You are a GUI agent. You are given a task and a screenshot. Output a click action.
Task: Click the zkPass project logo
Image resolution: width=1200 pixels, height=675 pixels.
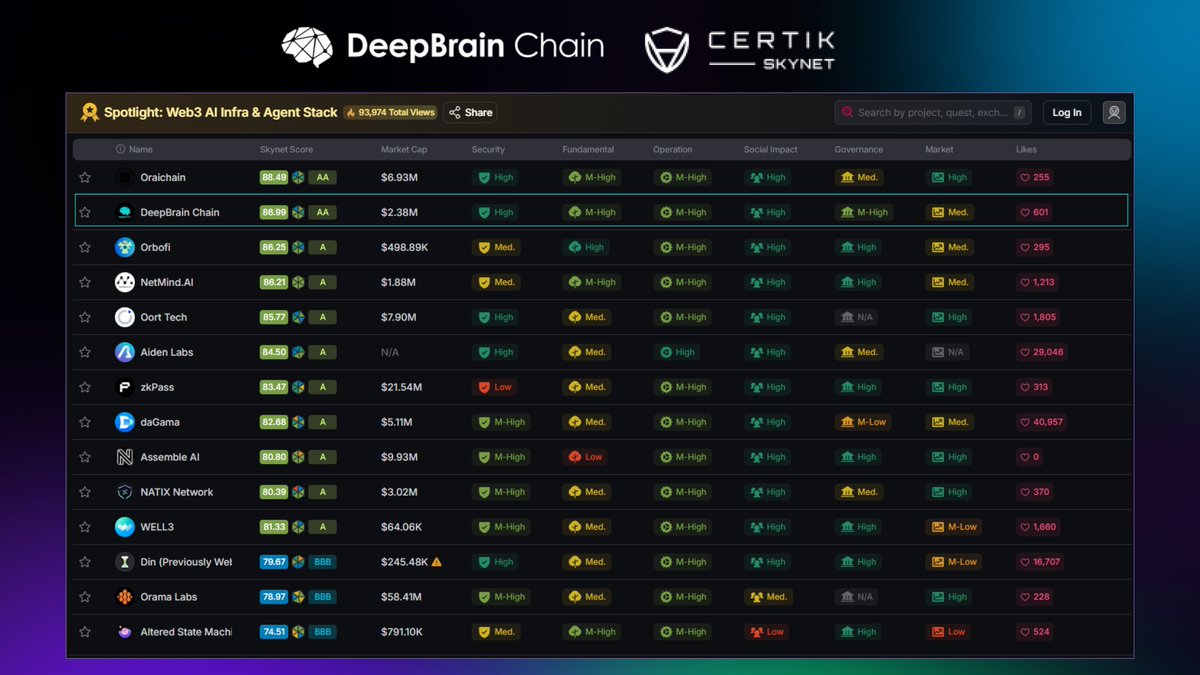tap(124, 387)
